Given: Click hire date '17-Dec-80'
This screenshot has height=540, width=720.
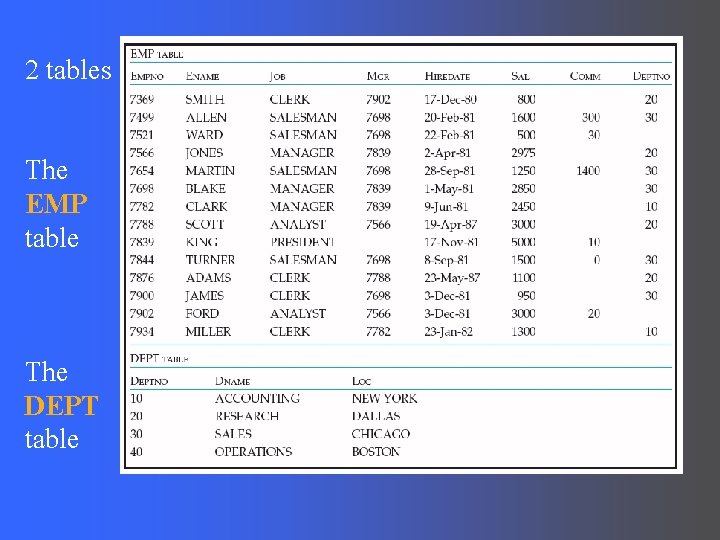Looking at the screenshot, I should click(x=450, y=100).
